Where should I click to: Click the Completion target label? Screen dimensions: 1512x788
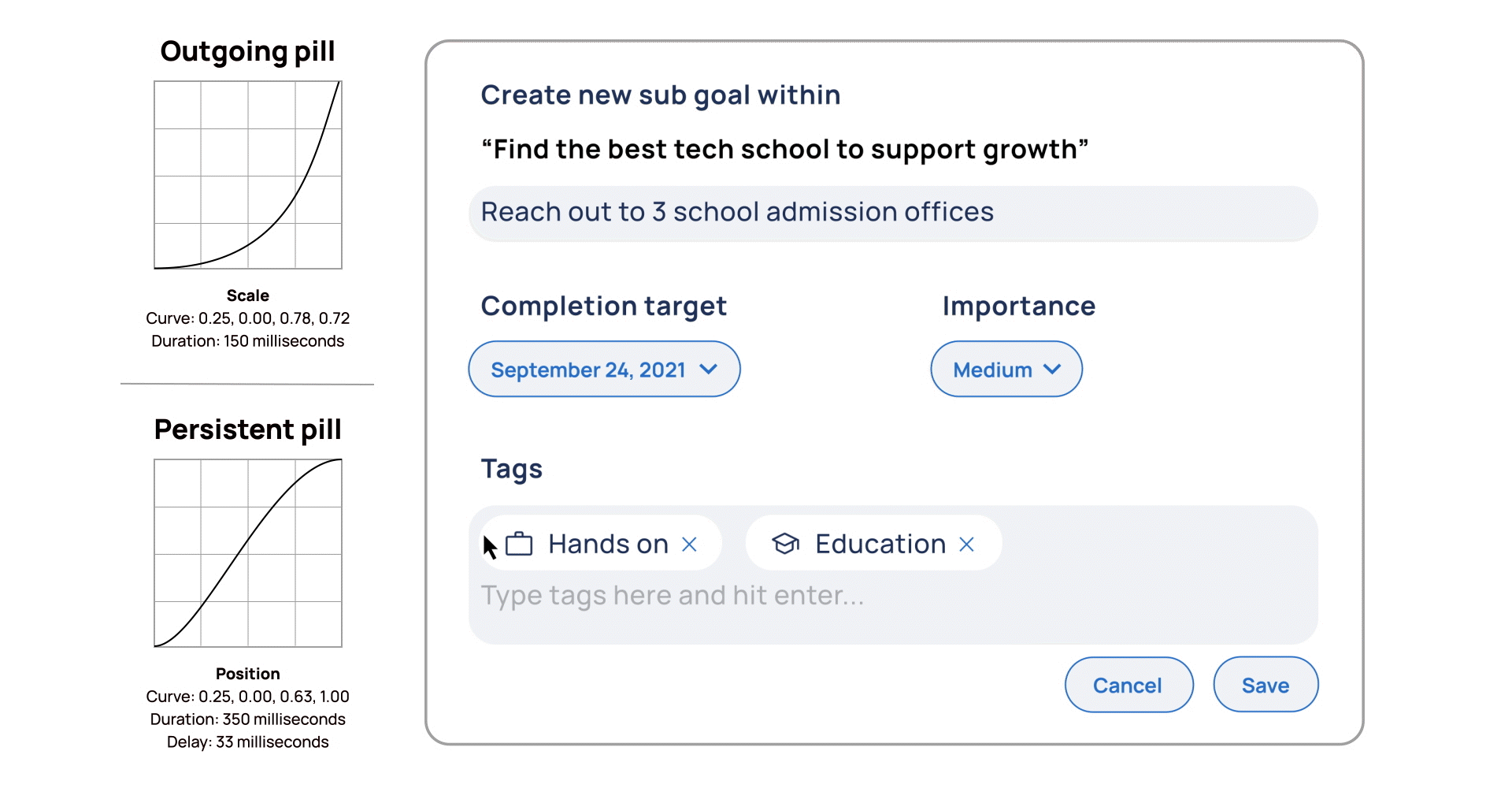click(603, 306)
